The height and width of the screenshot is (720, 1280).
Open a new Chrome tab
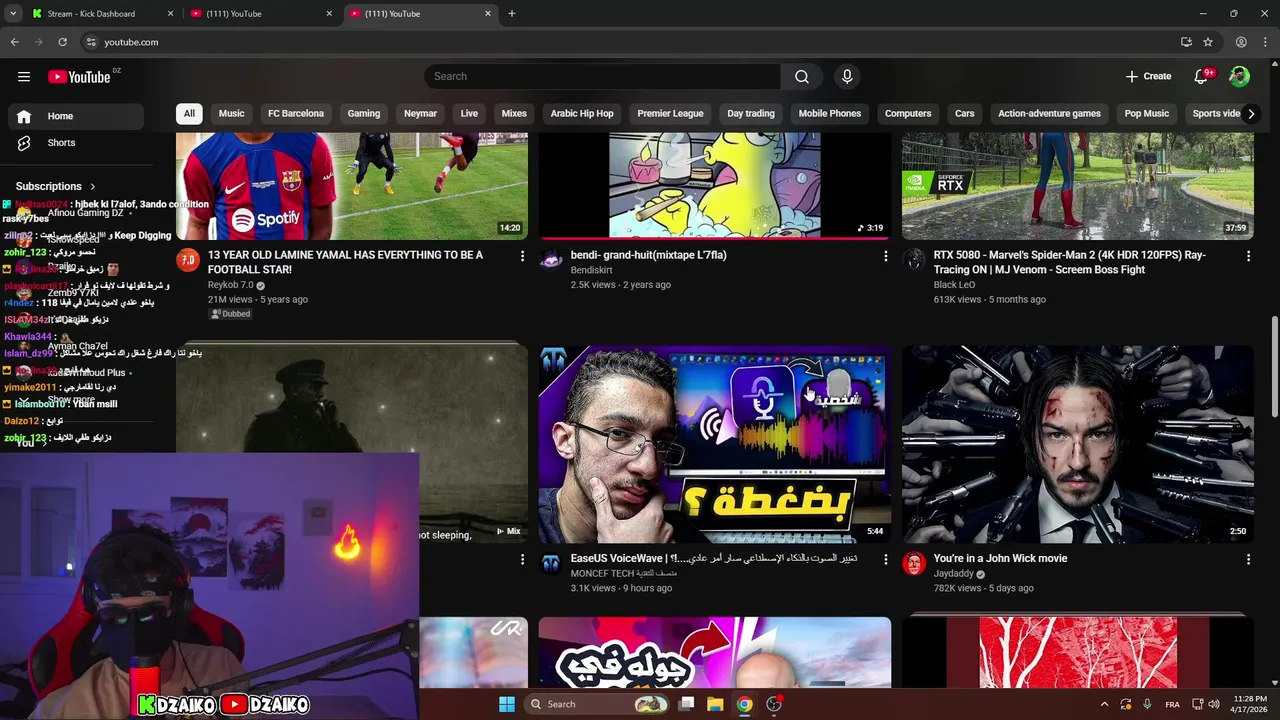click(x=512, y=14)
